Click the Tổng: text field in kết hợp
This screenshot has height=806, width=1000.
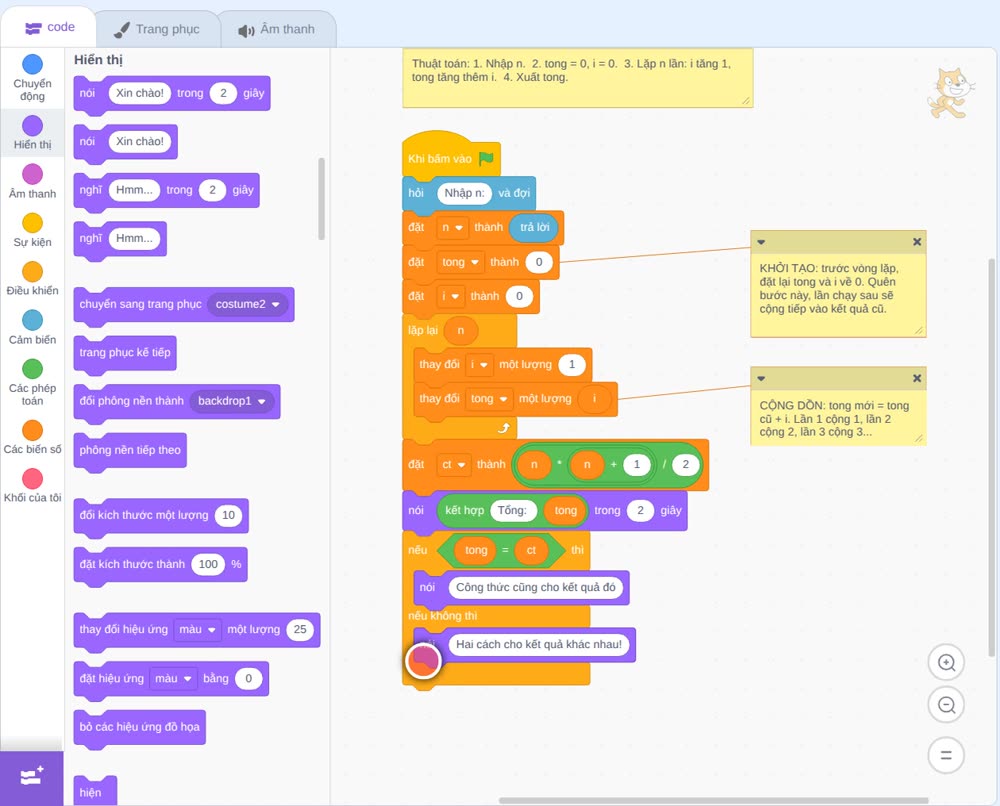512,511
